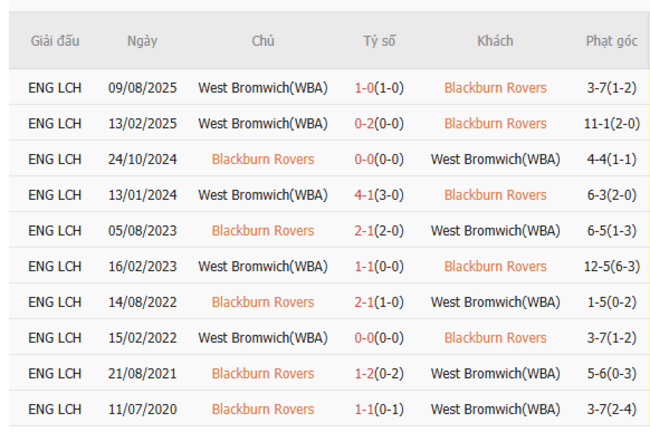The height and width of the screenshot is (442, 650).
Task: Click the Ngày column header
Action: [x=141, y=41]
